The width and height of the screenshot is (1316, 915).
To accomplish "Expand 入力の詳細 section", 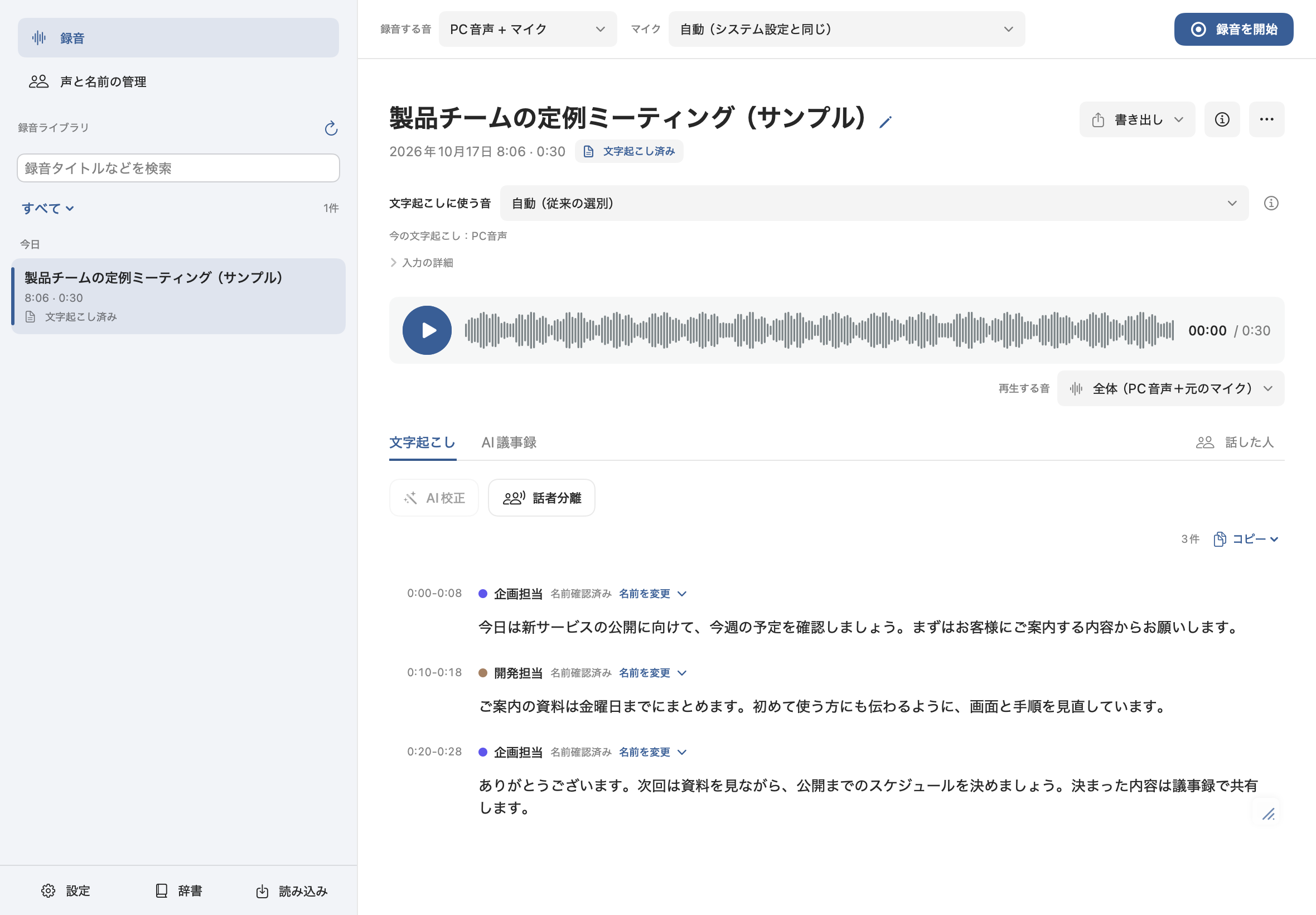I will click(x=422, y=263).
